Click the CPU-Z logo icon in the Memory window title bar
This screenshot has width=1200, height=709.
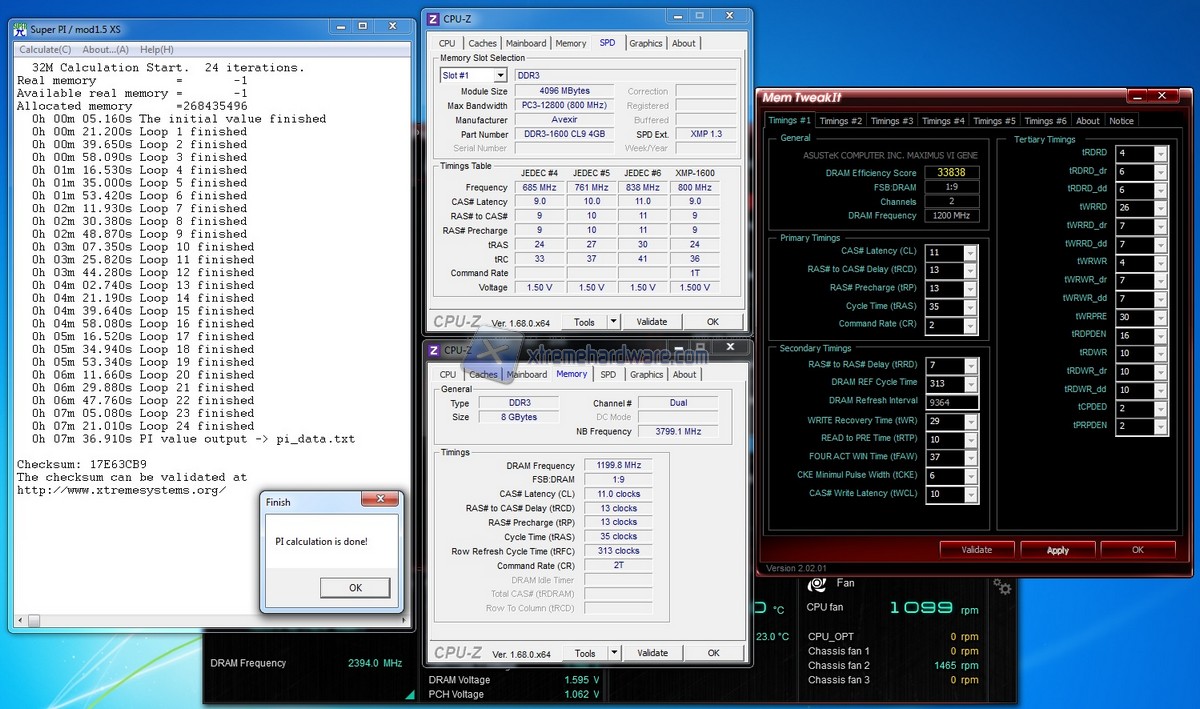tap(433, 350)
